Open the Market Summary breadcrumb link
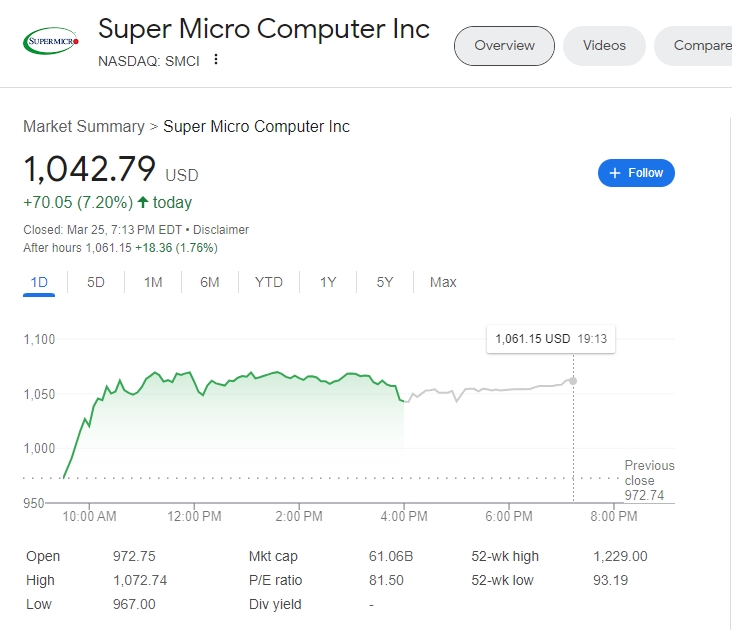Screen dimensions: 732x630 (84, 127)
